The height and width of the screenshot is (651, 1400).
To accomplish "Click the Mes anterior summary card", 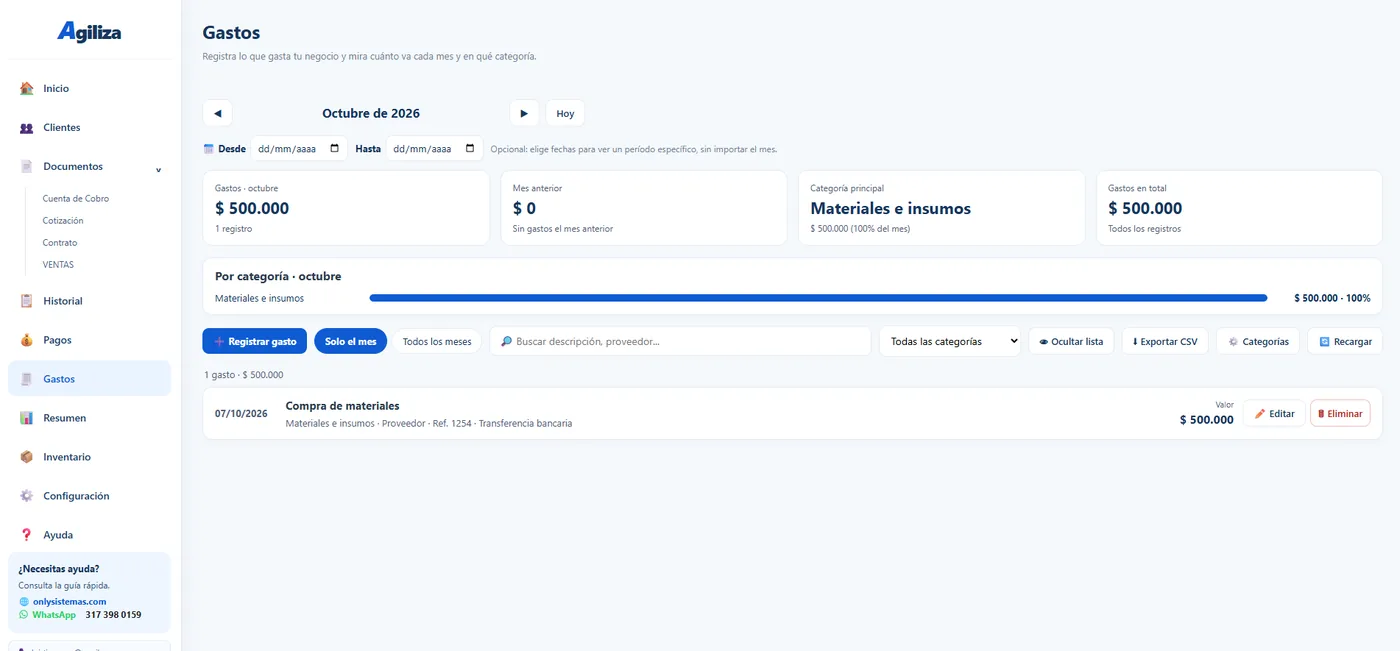I will 644,208.
